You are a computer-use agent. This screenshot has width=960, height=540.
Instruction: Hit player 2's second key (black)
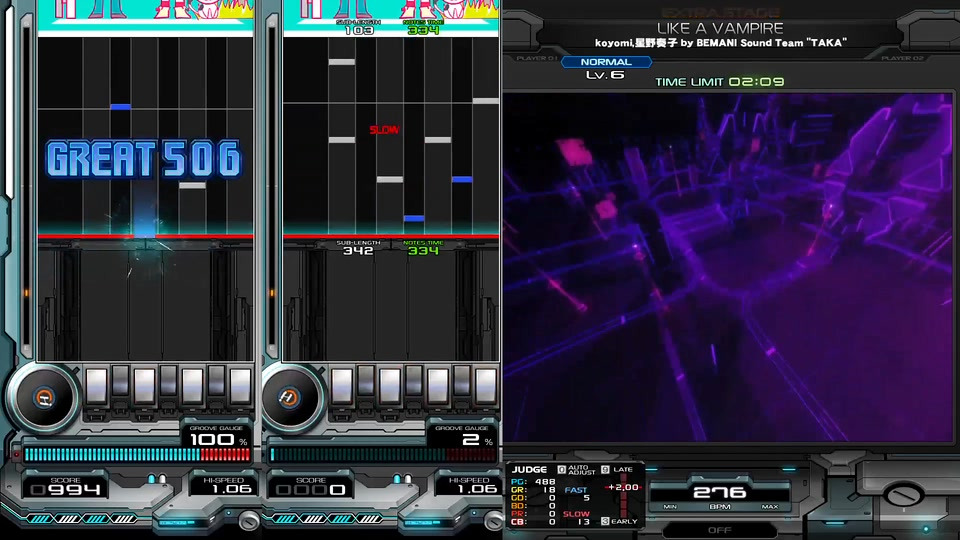[x=366, y=381]
